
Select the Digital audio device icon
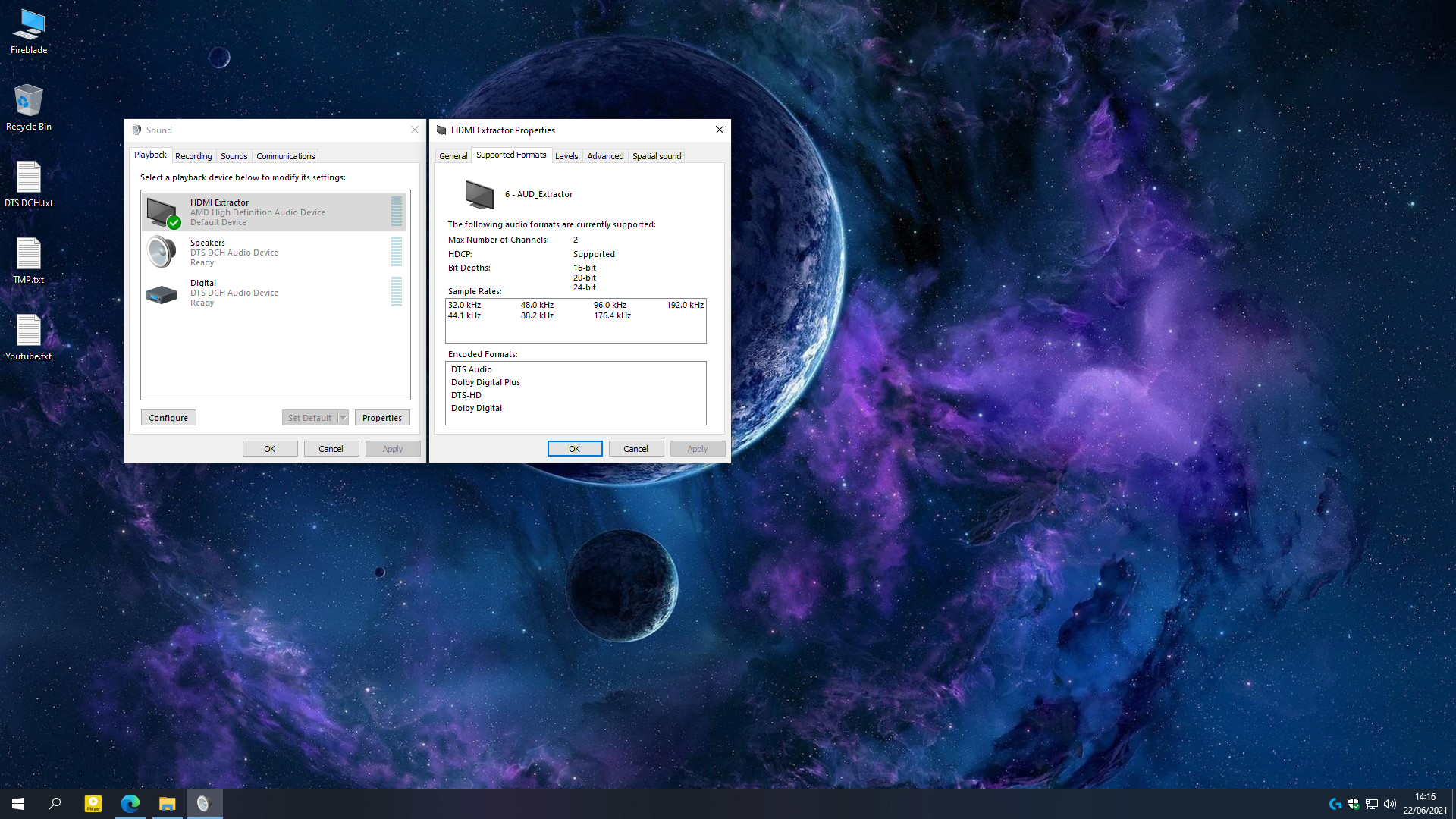(x=162, y=294)
